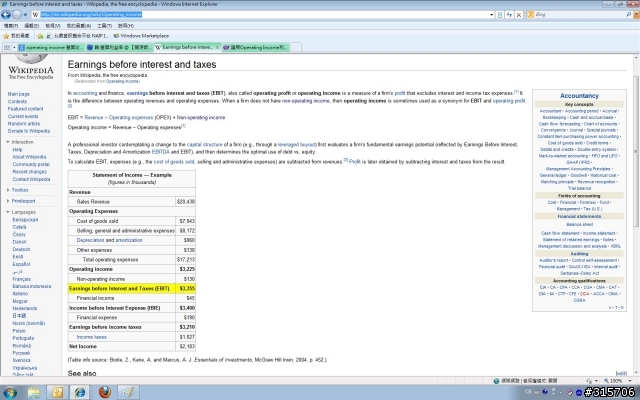Open the search provider dropdown arrow

tap(636, 15)
